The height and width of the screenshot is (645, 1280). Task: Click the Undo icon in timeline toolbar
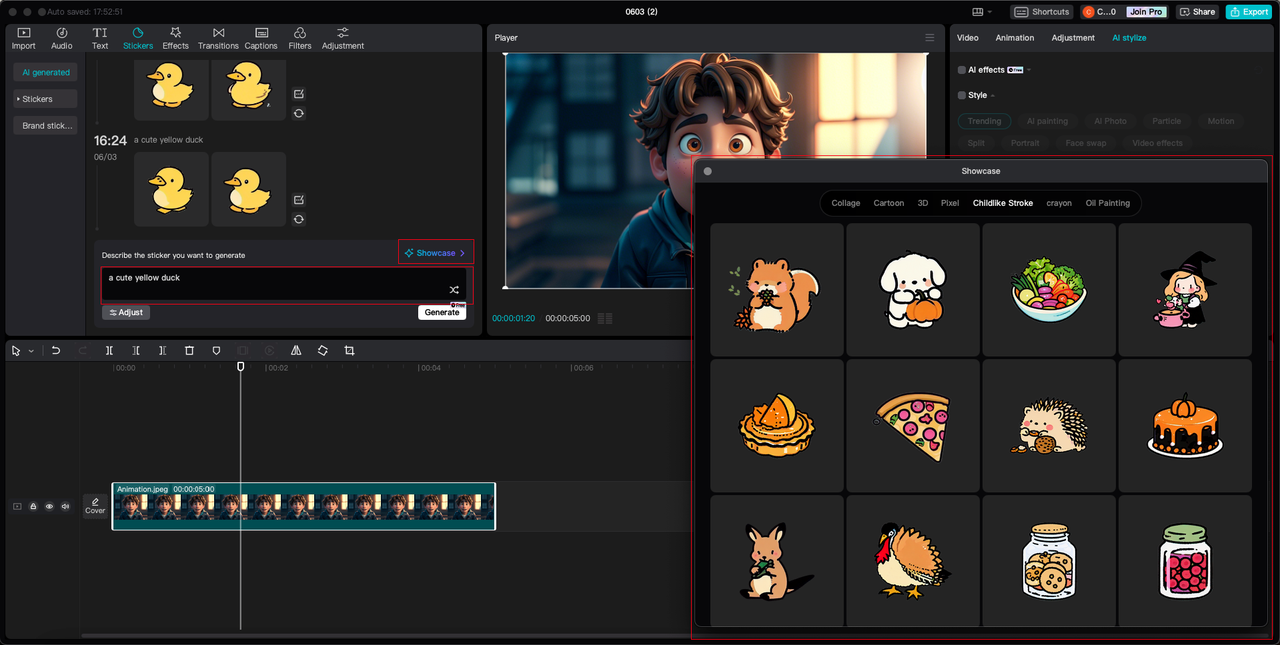(56, 351)
